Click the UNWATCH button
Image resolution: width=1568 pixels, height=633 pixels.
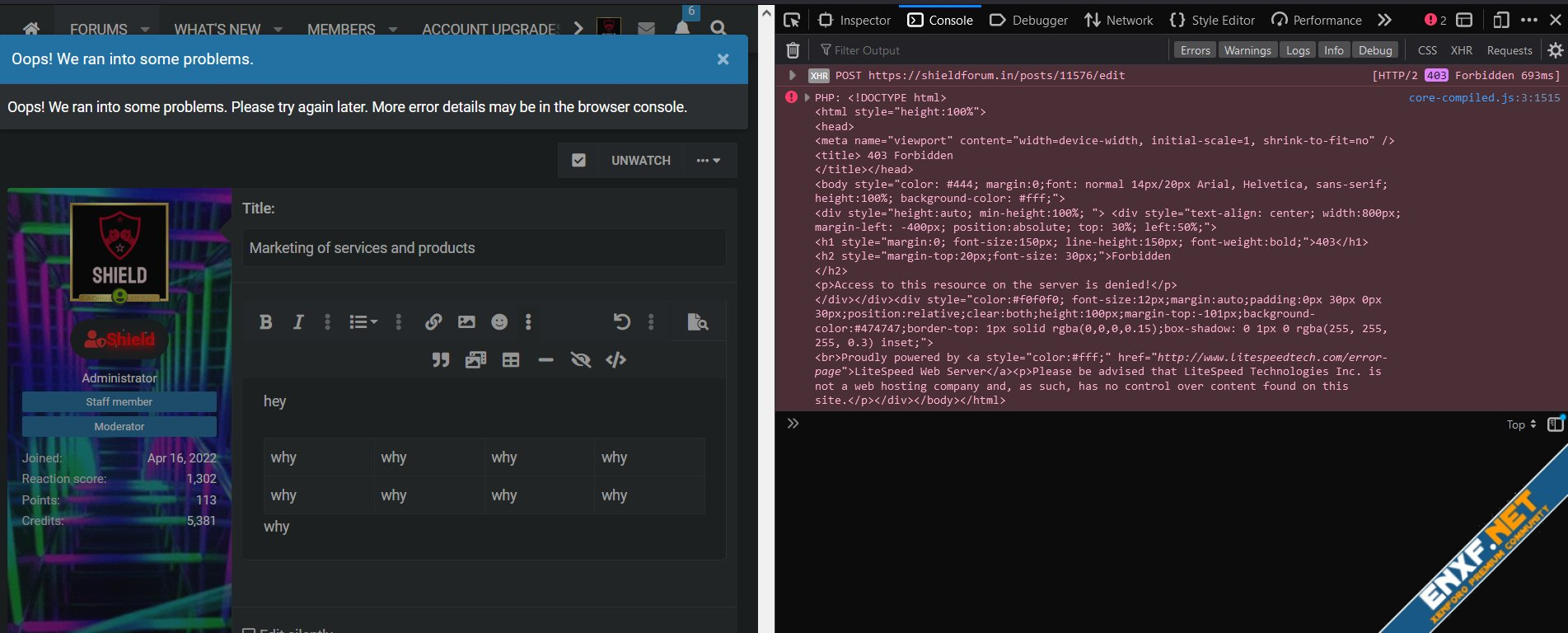(x=640, y=161)
